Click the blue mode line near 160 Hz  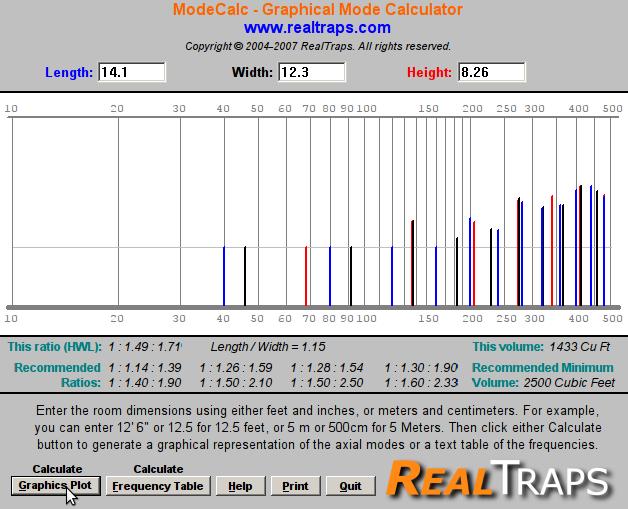pos(436,276)
